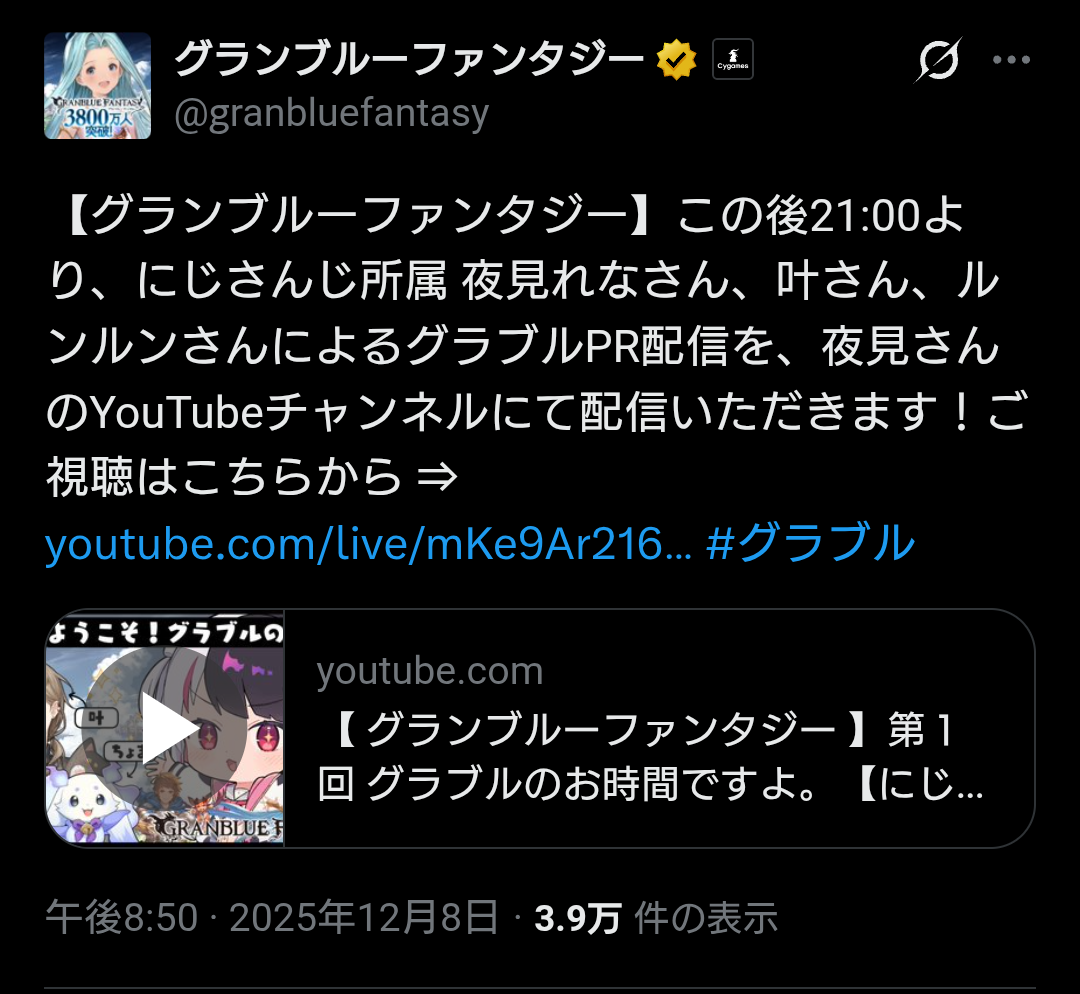
Task: Open the card title 第1回 グラブルのお時間ですよ
Action: pos(650,756)
